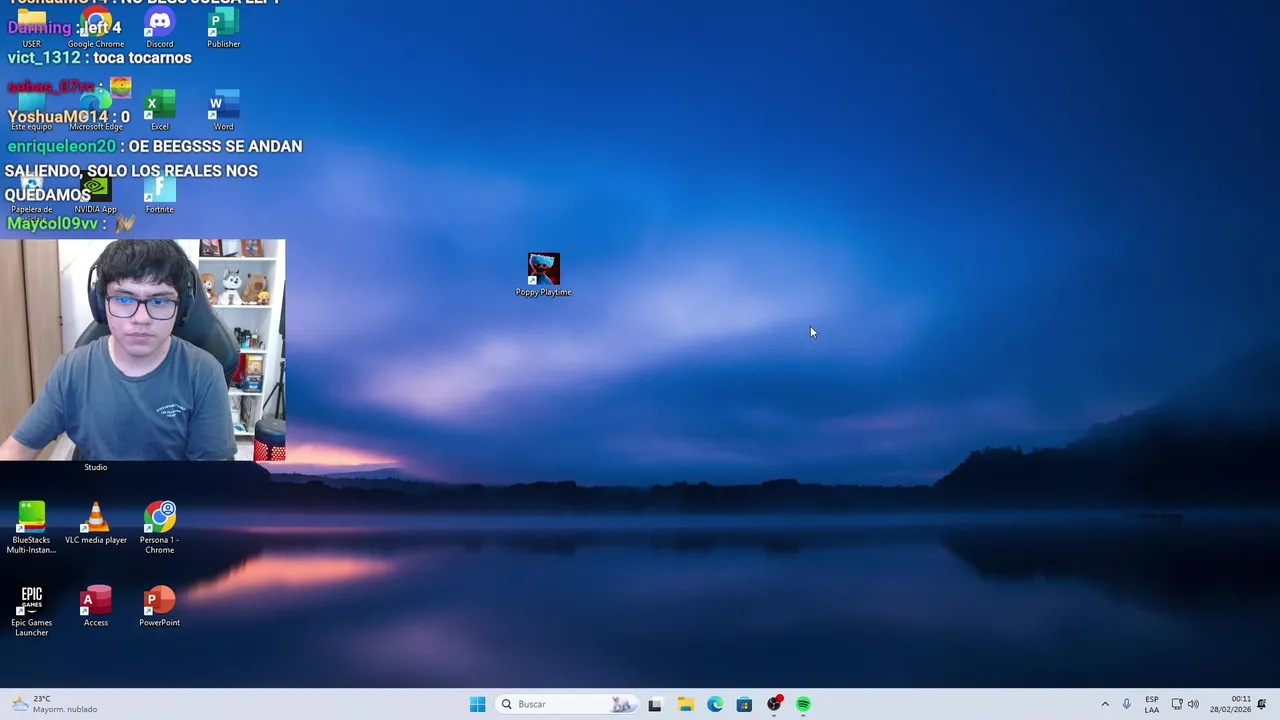The height and width of the screenshot is (720, 1280).
Task: Select the PowerPoint desktop shortcut
Action: click(x=159, y=606)
